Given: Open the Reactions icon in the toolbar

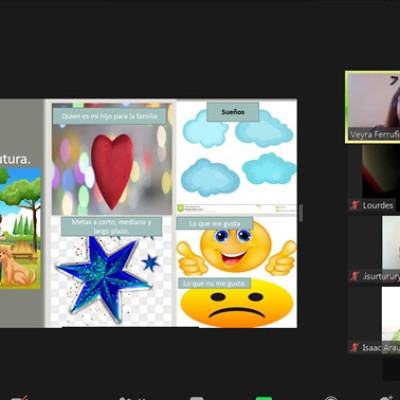Looking at the screenshot, I should click(x=330, y=398).
